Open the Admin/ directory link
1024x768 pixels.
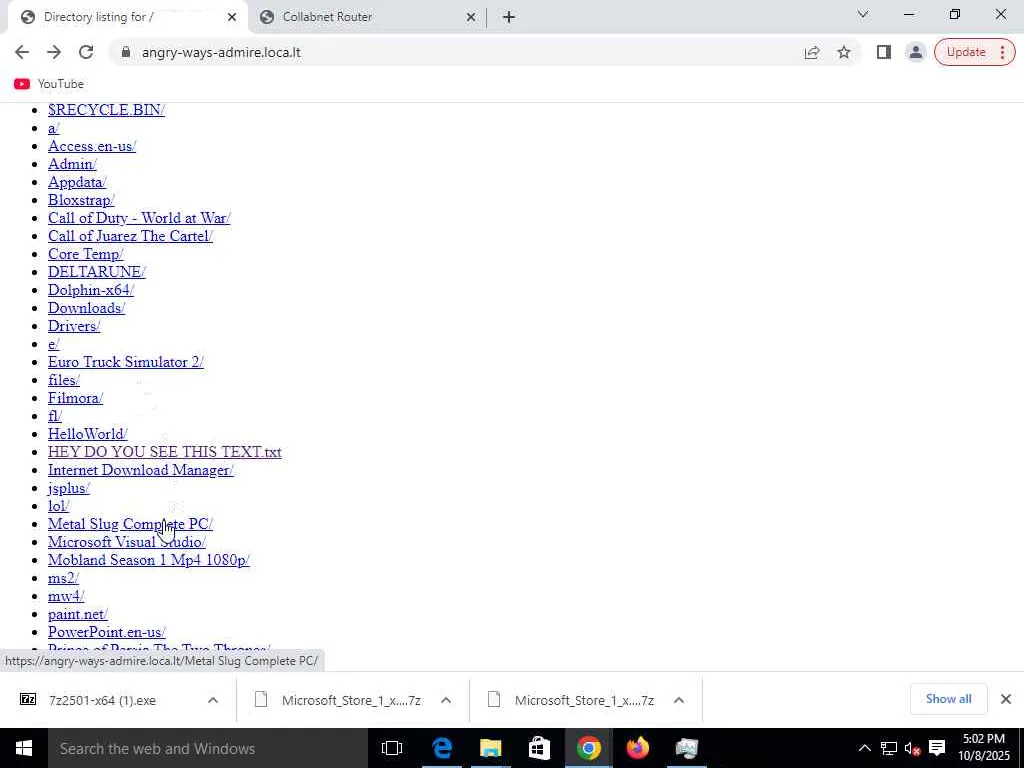tap(72, 164)
